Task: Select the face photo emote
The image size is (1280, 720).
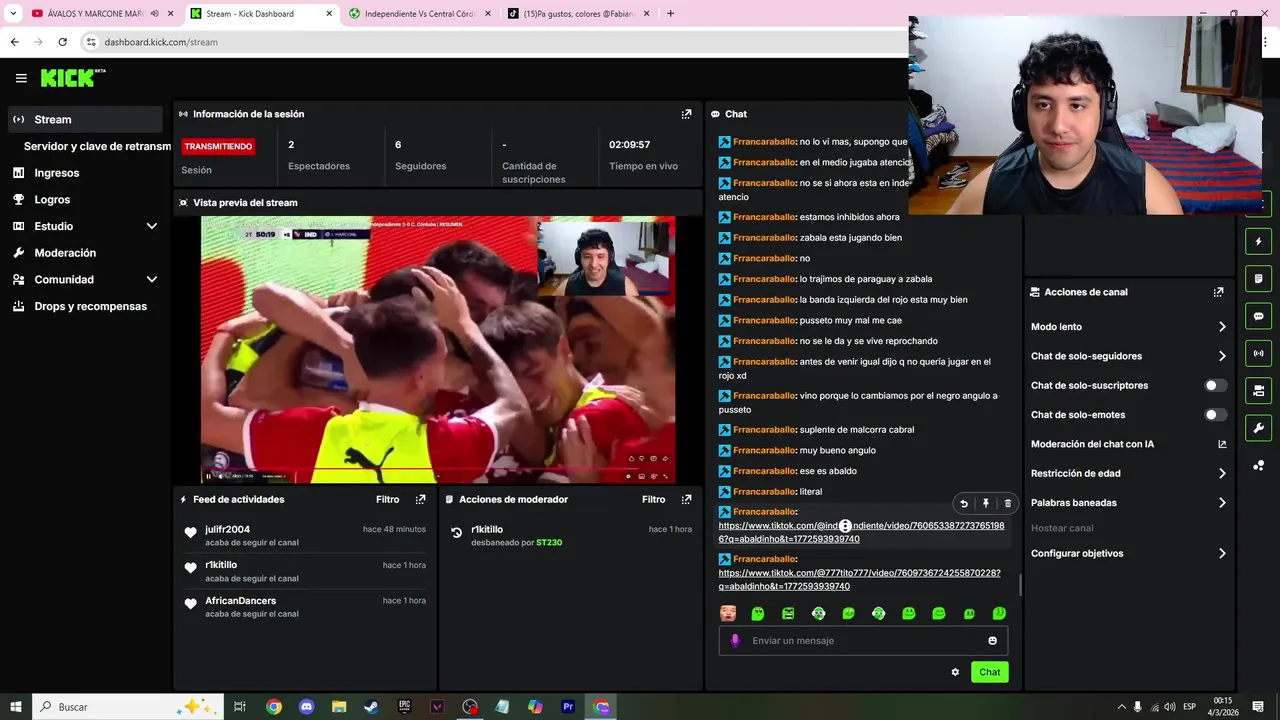Action: point(728,613)
